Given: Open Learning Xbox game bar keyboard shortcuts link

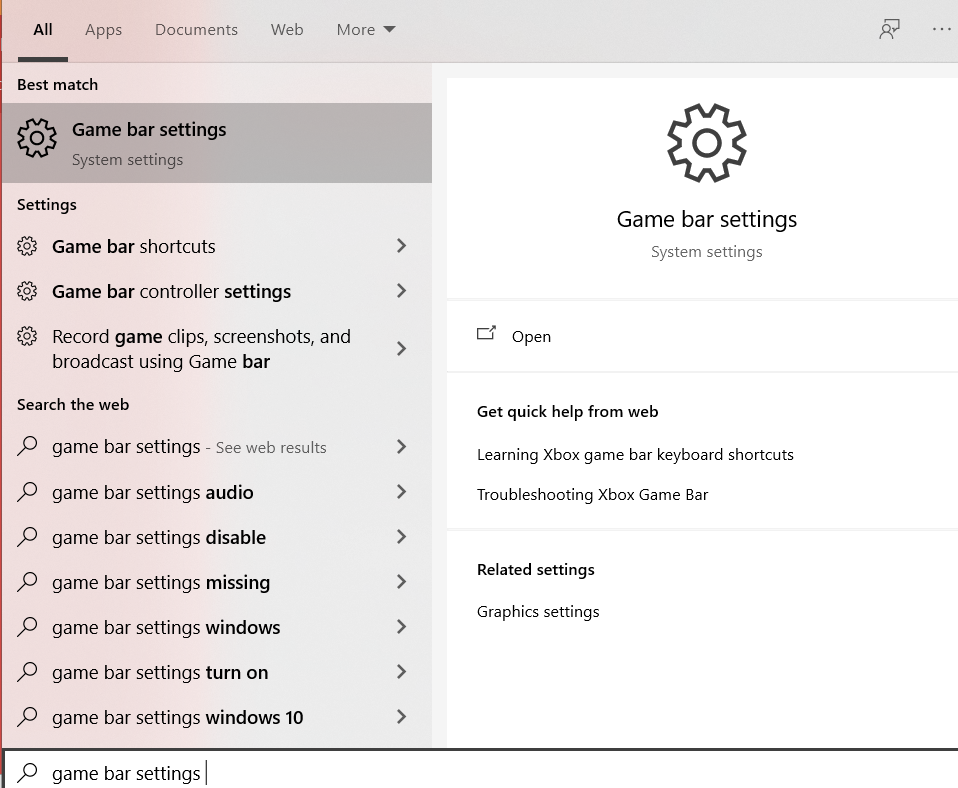Looking at the screenshot, I should point(635,455).
